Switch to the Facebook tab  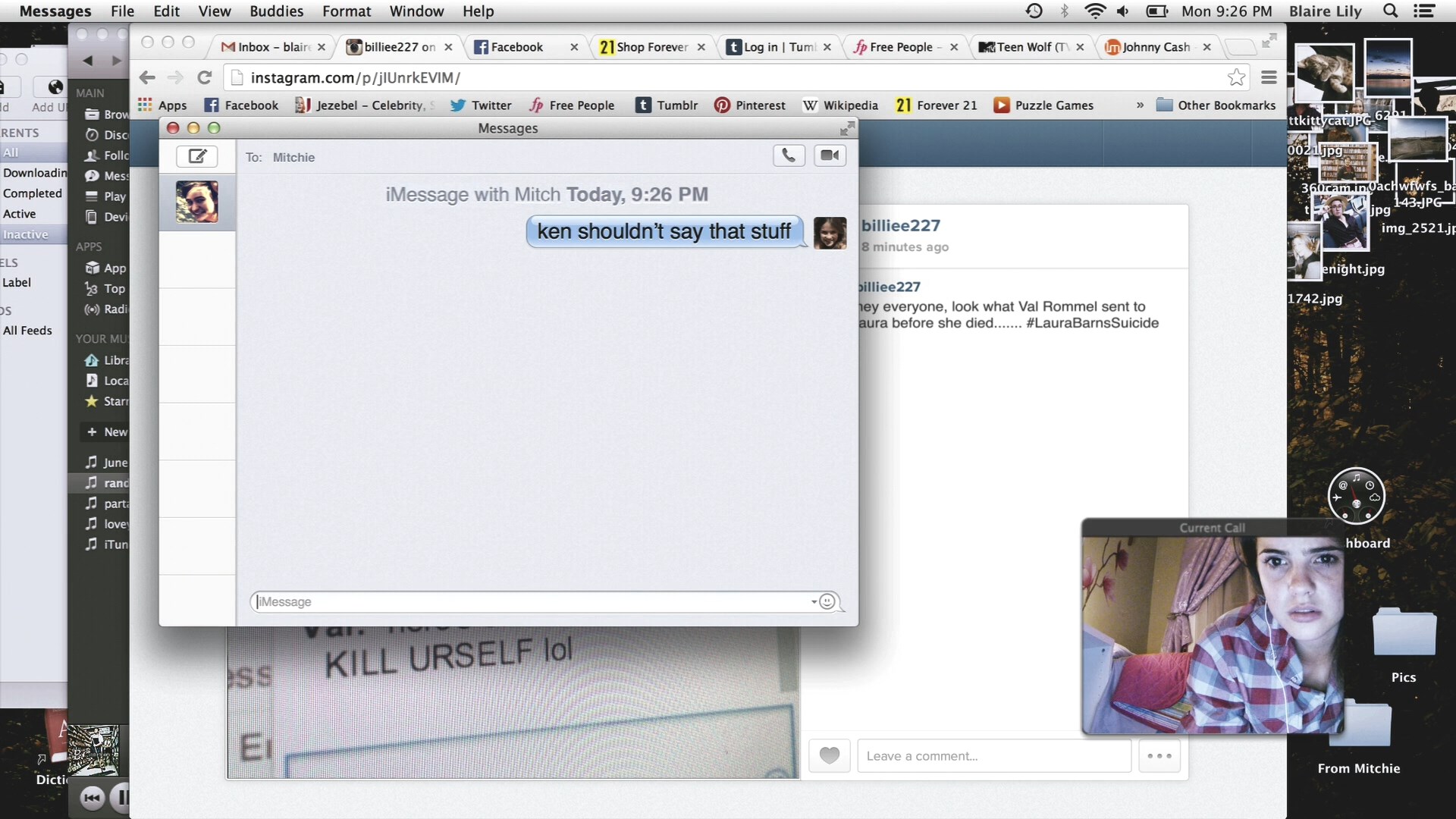click(525, 47)
